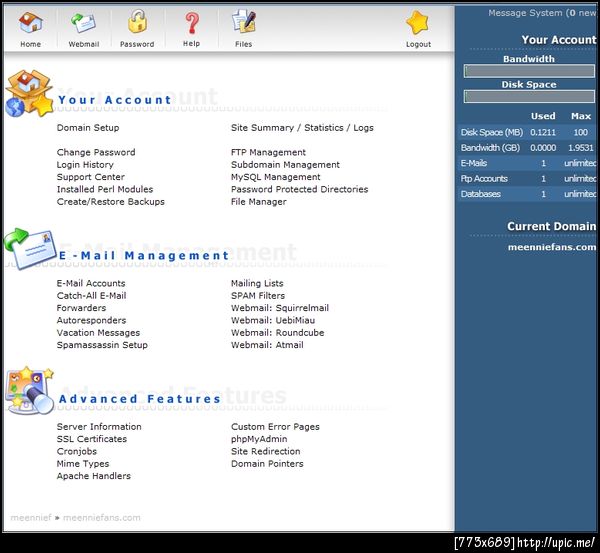The width and height of the screenshot is (600, 553).
Task: Open Site Summary / Statistics / Logs
Action: pyautogui.click(x=302, y=128)
